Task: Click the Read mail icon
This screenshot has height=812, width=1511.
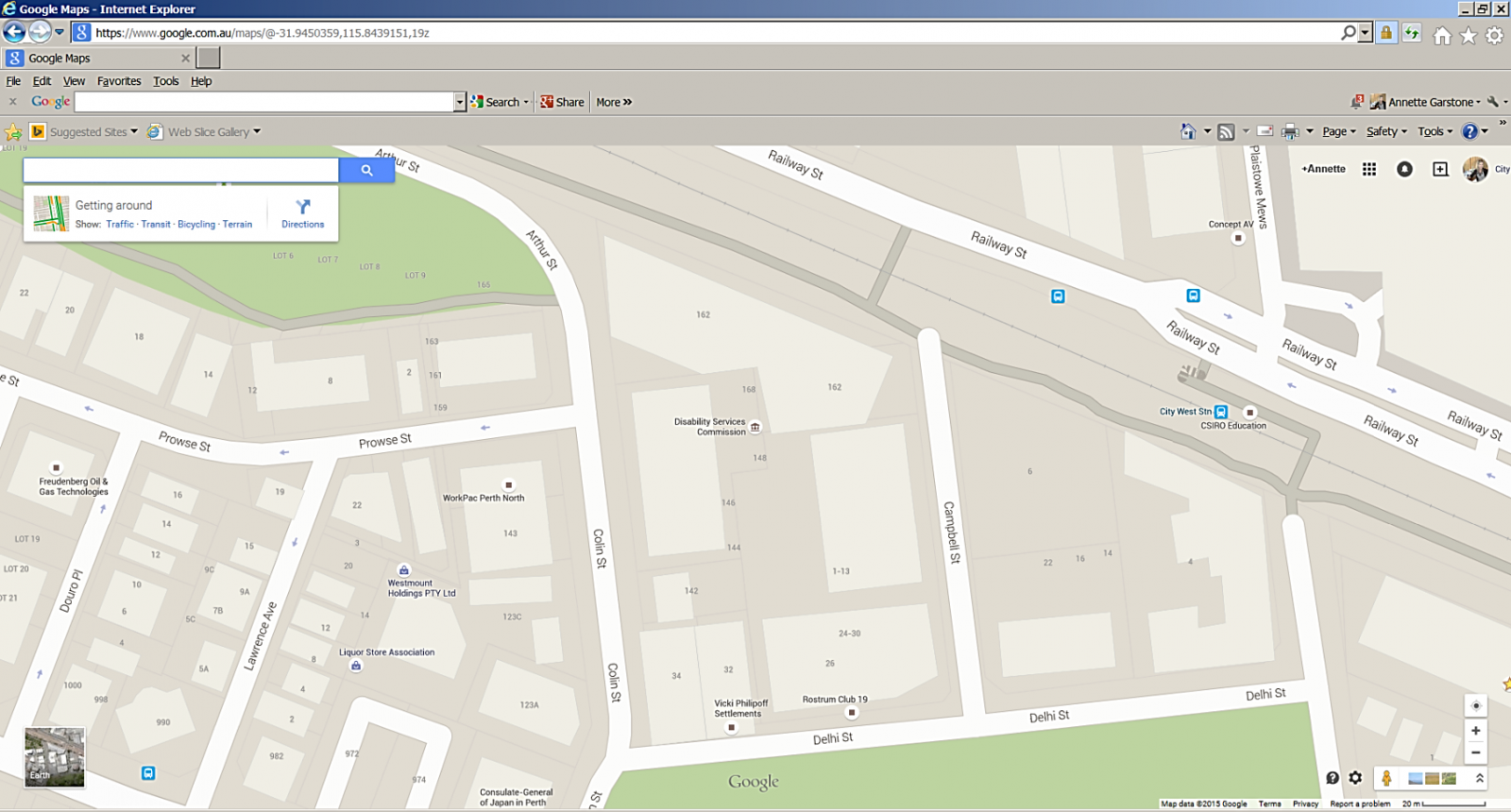Action: pyautogui.click(x=1265, y=131)
